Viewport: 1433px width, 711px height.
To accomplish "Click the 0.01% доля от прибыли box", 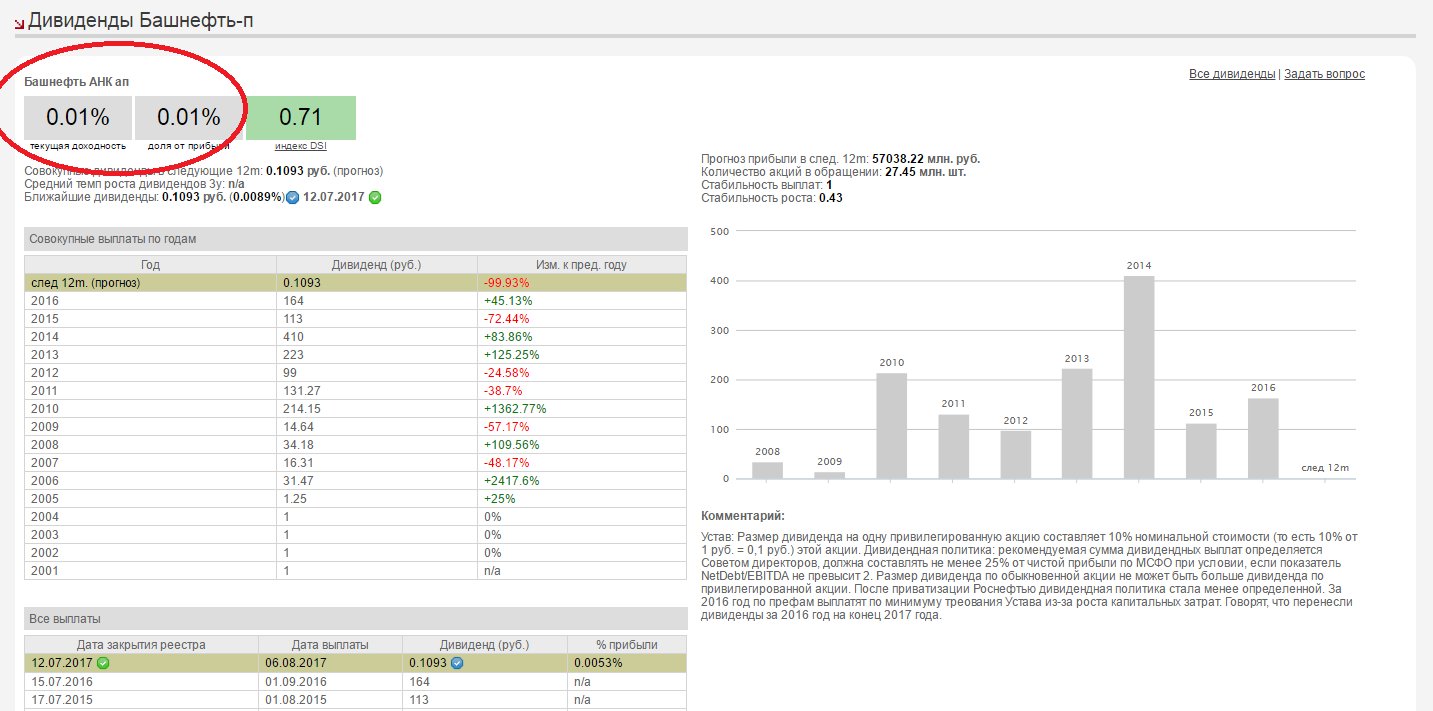I will pos(189,118).
